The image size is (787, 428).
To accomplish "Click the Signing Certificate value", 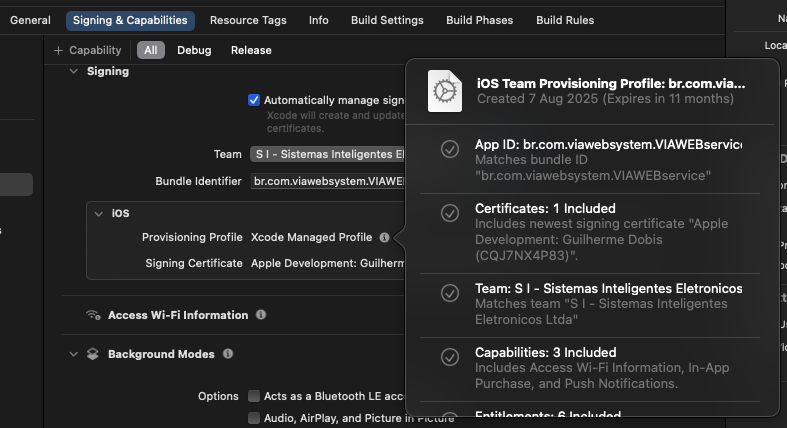I will click(327, 263).
